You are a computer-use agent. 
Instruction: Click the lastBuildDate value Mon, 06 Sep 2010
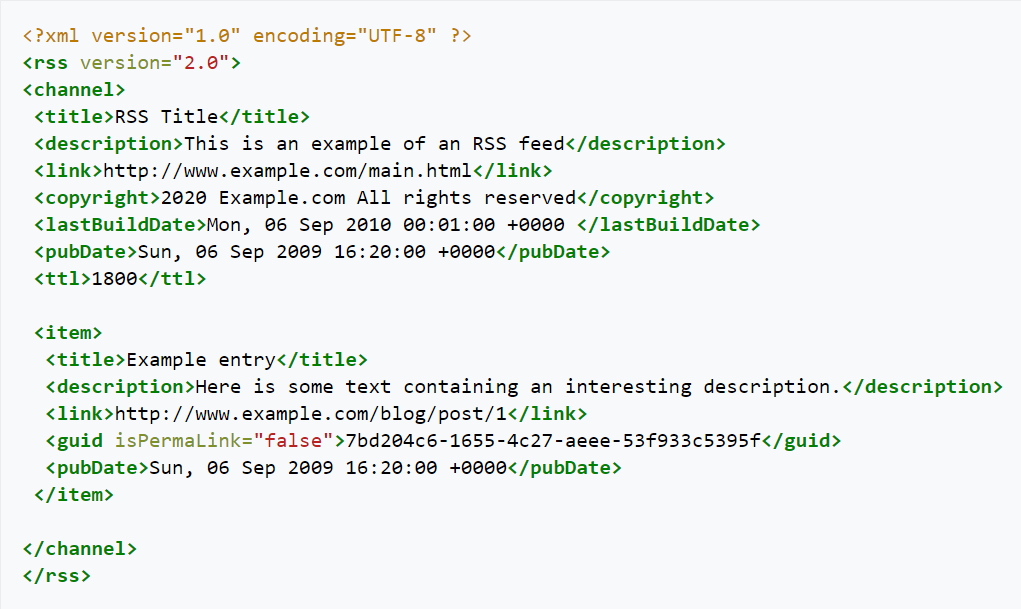click(x=385, y=225)
